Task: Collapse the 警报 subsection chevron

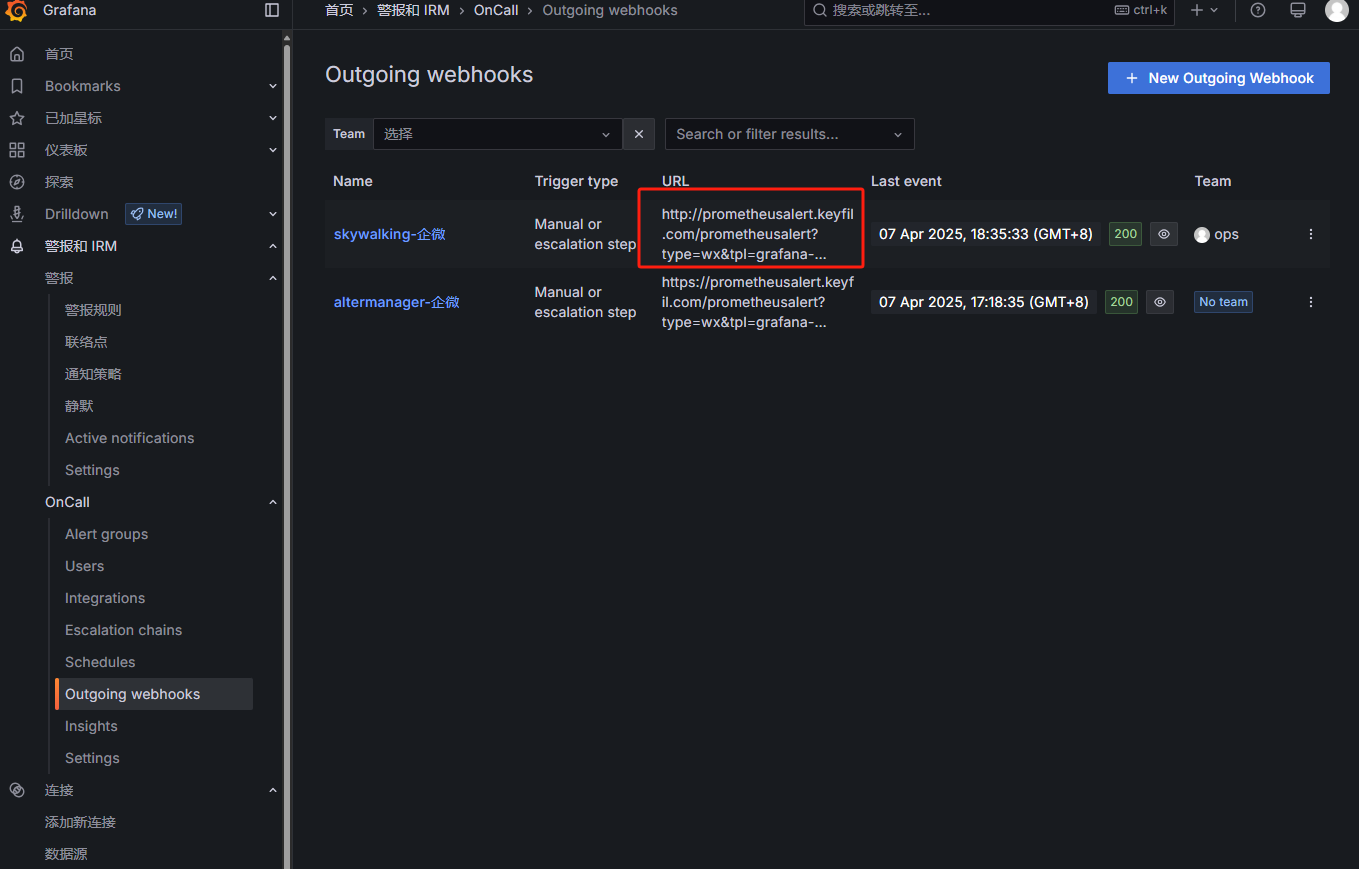Action: coord(273,278)
